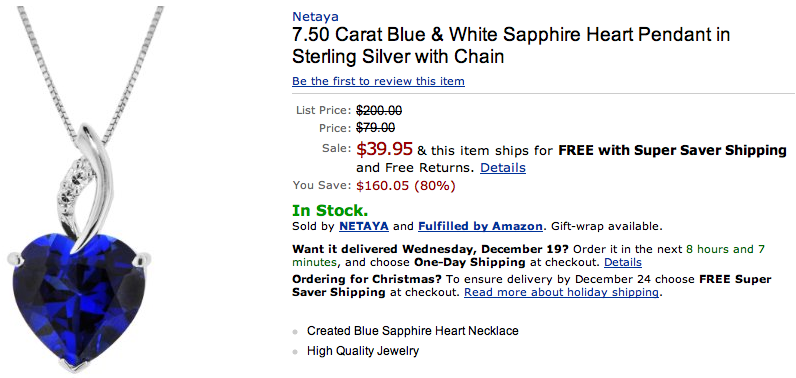
Task: Visit the NETAYA seller page link
Action: pos(363,226)
